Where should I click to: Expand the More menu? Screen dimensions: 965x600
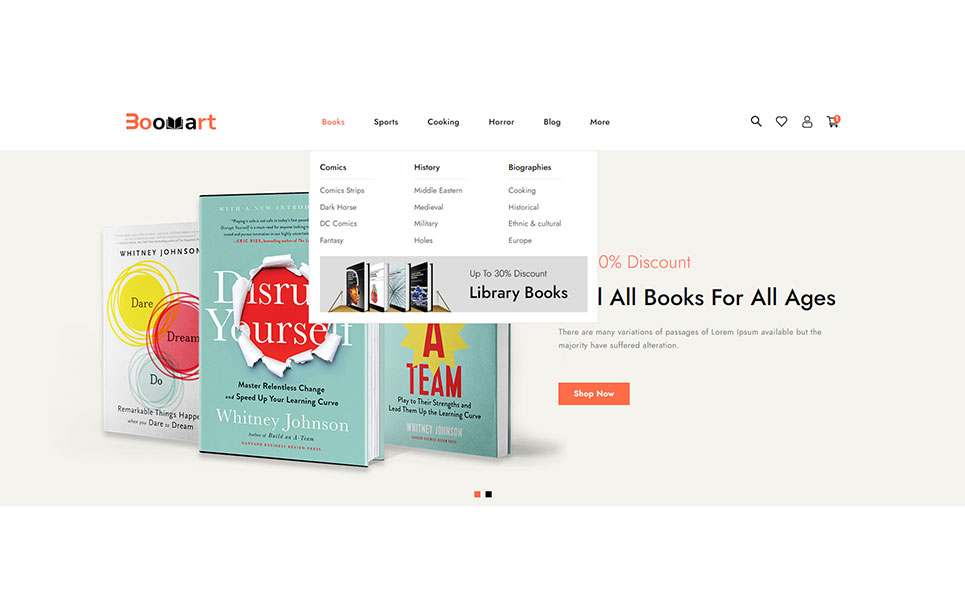point(599,122)
